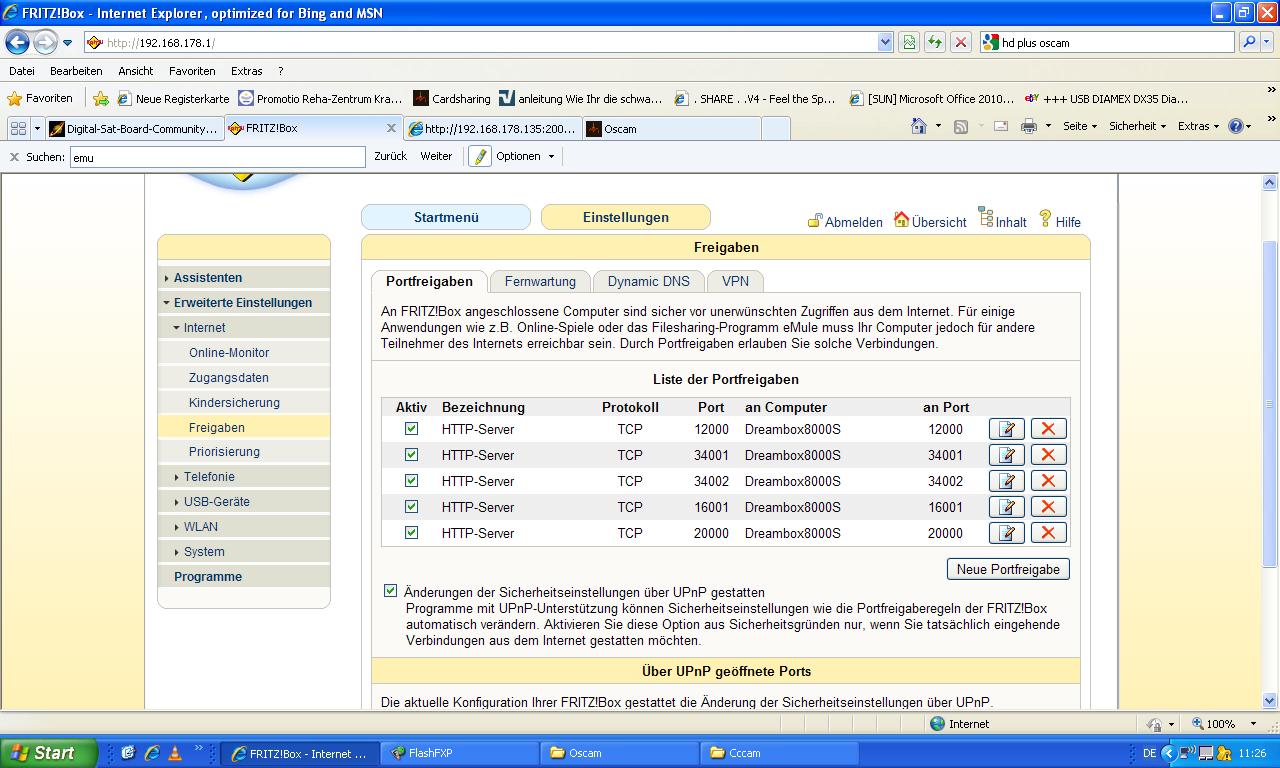Image resolution: width=1280 pixels, height=768 pixels.
Task: Disable the port 12000 Aktiv checkbox
Action: pyautogui.click(x=411, y=429)
